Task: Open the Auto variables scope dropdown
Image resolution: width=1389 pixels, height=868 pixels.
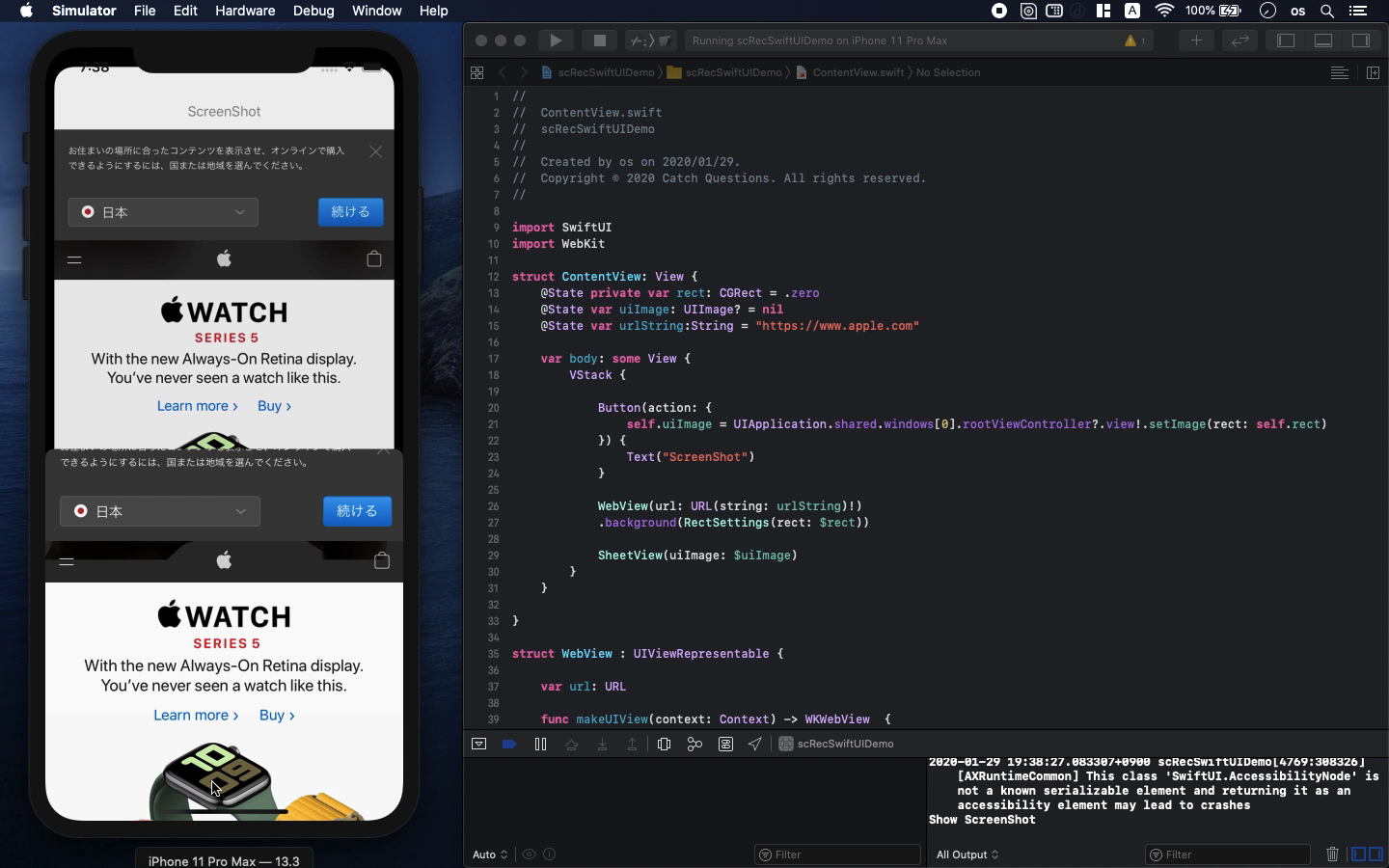Action: (490, 854)
